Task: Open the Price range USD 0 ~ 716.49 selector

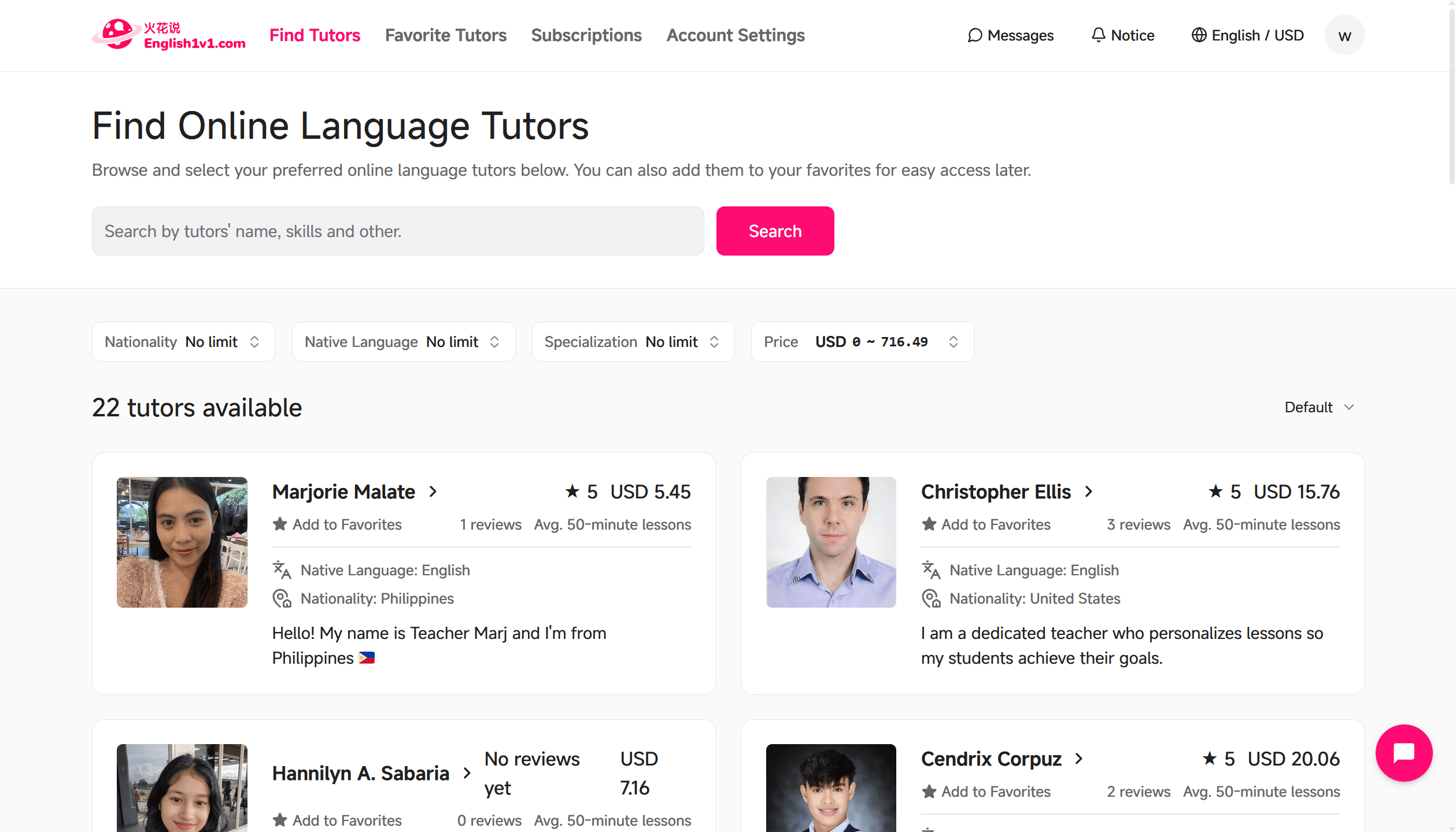Action: (862, 342)
